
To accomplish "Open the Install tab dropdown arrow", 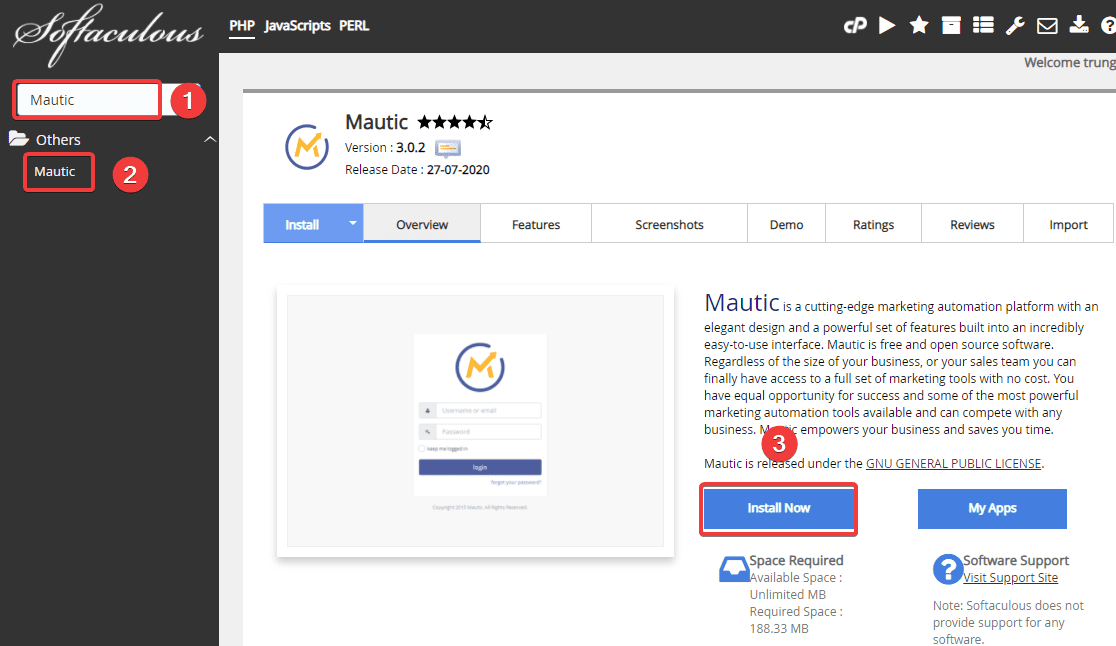I will (x=352, y=224).
